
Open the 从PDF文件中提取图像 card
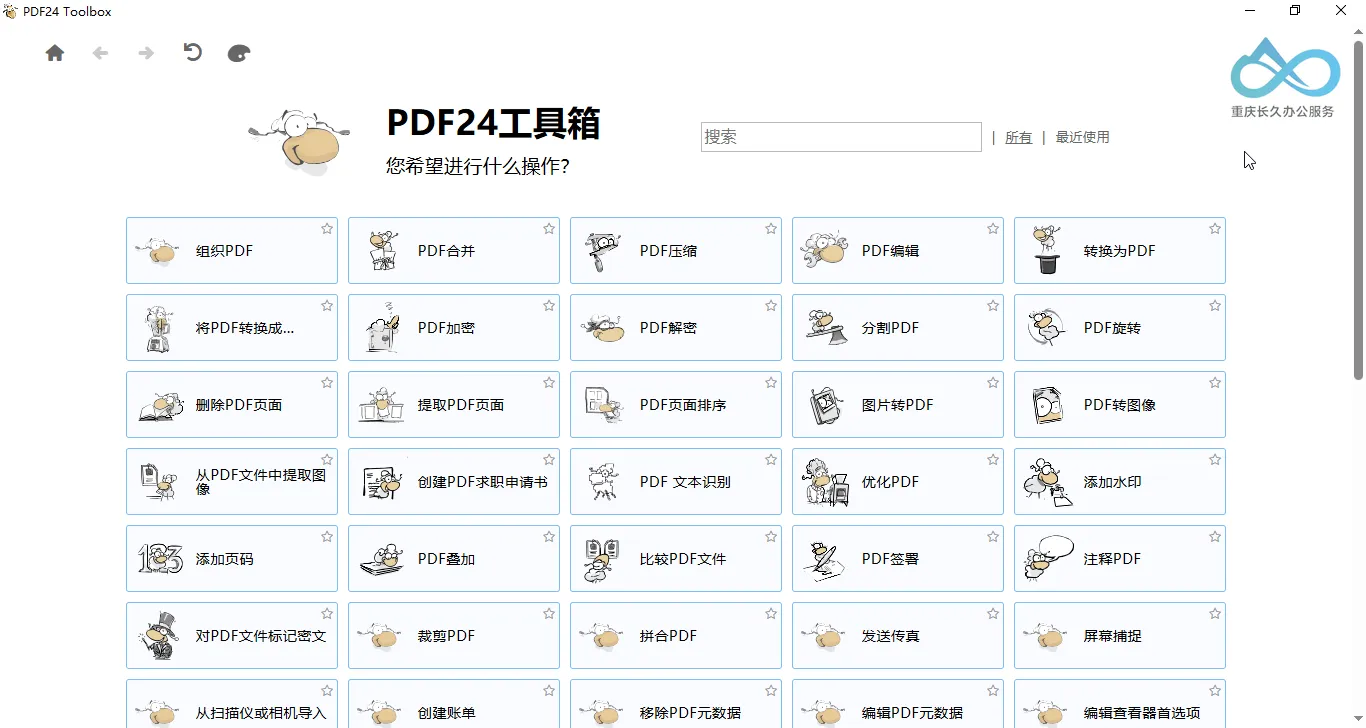click(x=232, y=482)
